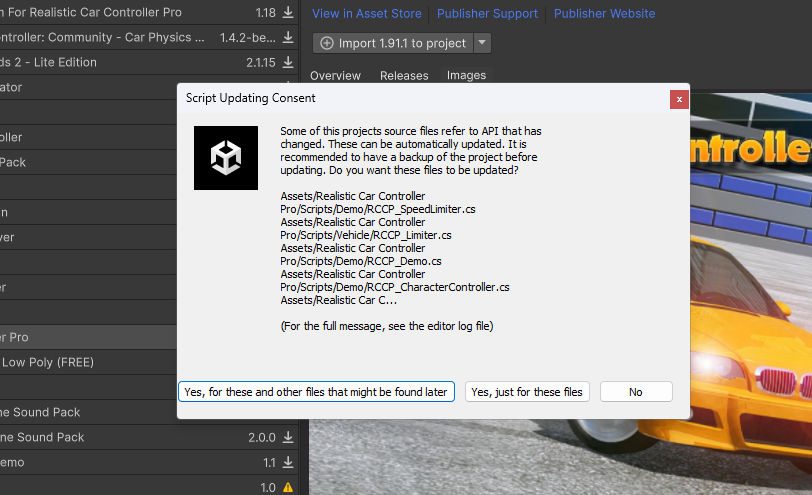Switch to the Releases tab

404,76
